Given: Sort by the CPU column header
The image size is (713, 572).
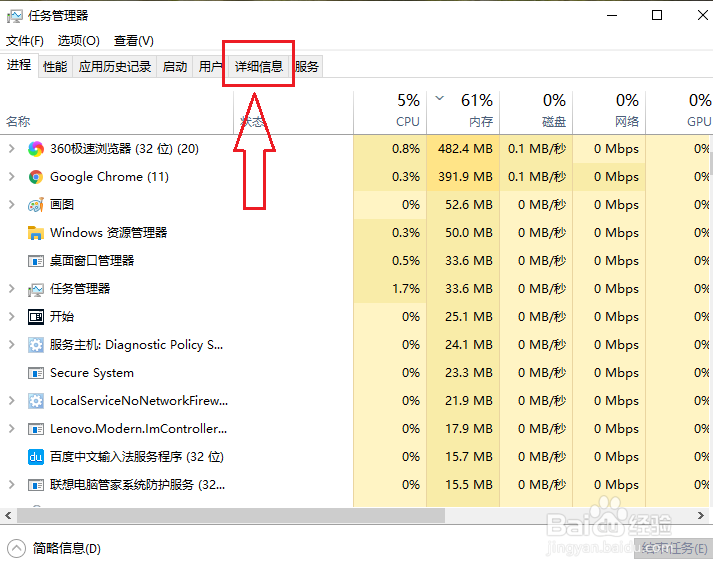Looking at the screenshot, I should point(390,113).
